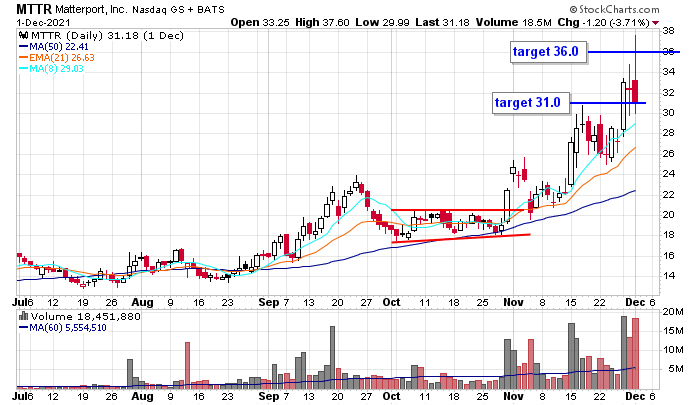Click the StockCharts.com attribution text
Image resolution: width=700 pixels, height=405 pixels.
pyautogui.click(x=614, y=9)
